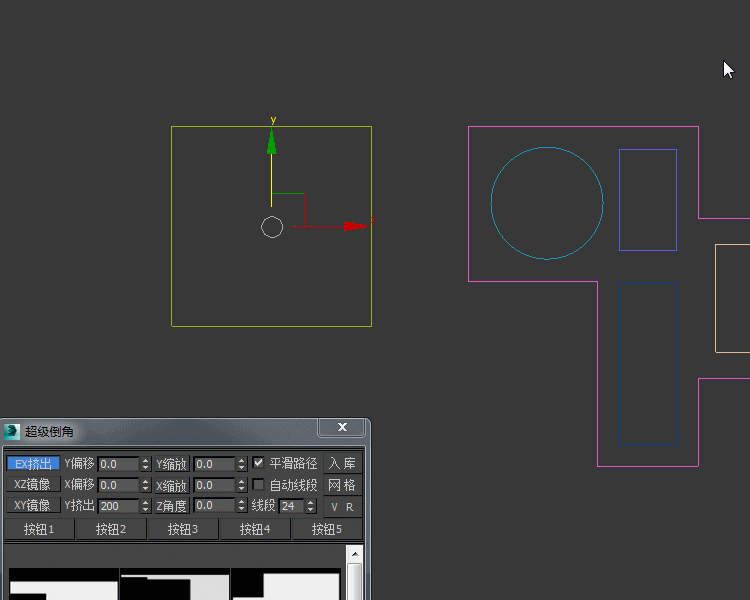Select the XZ镜像 mirror button

point(33,485)
